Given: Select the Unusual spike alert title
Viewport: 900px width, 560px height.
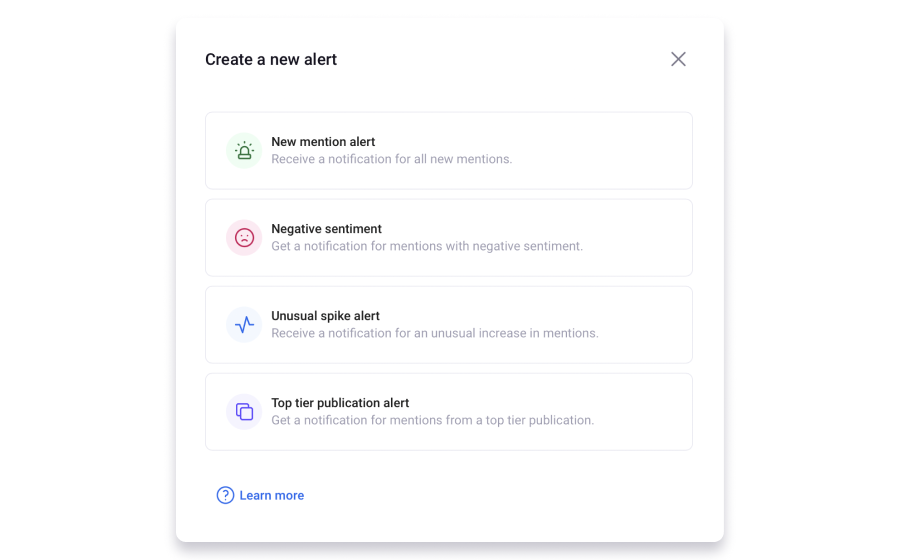Looking at the screenshot, I should click(x=325, y=316).
